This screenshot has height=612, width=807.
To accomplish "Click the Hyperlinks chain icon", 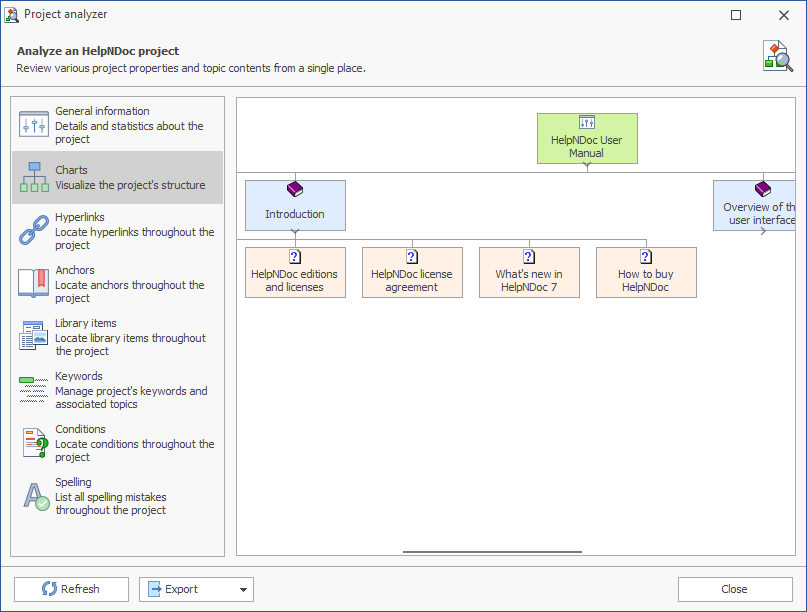I will click(x=34, y=230).
